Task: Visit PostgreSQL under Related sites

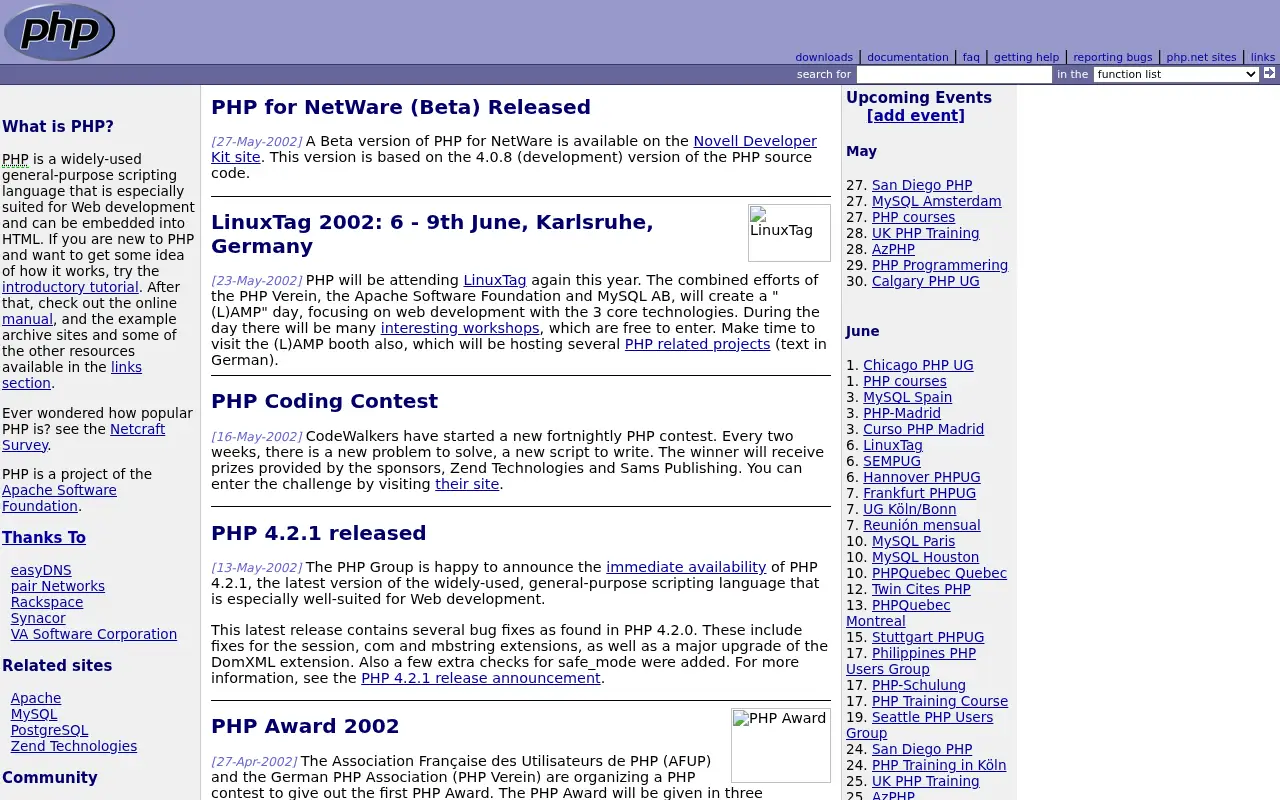Action: click(x=49, y=730)
